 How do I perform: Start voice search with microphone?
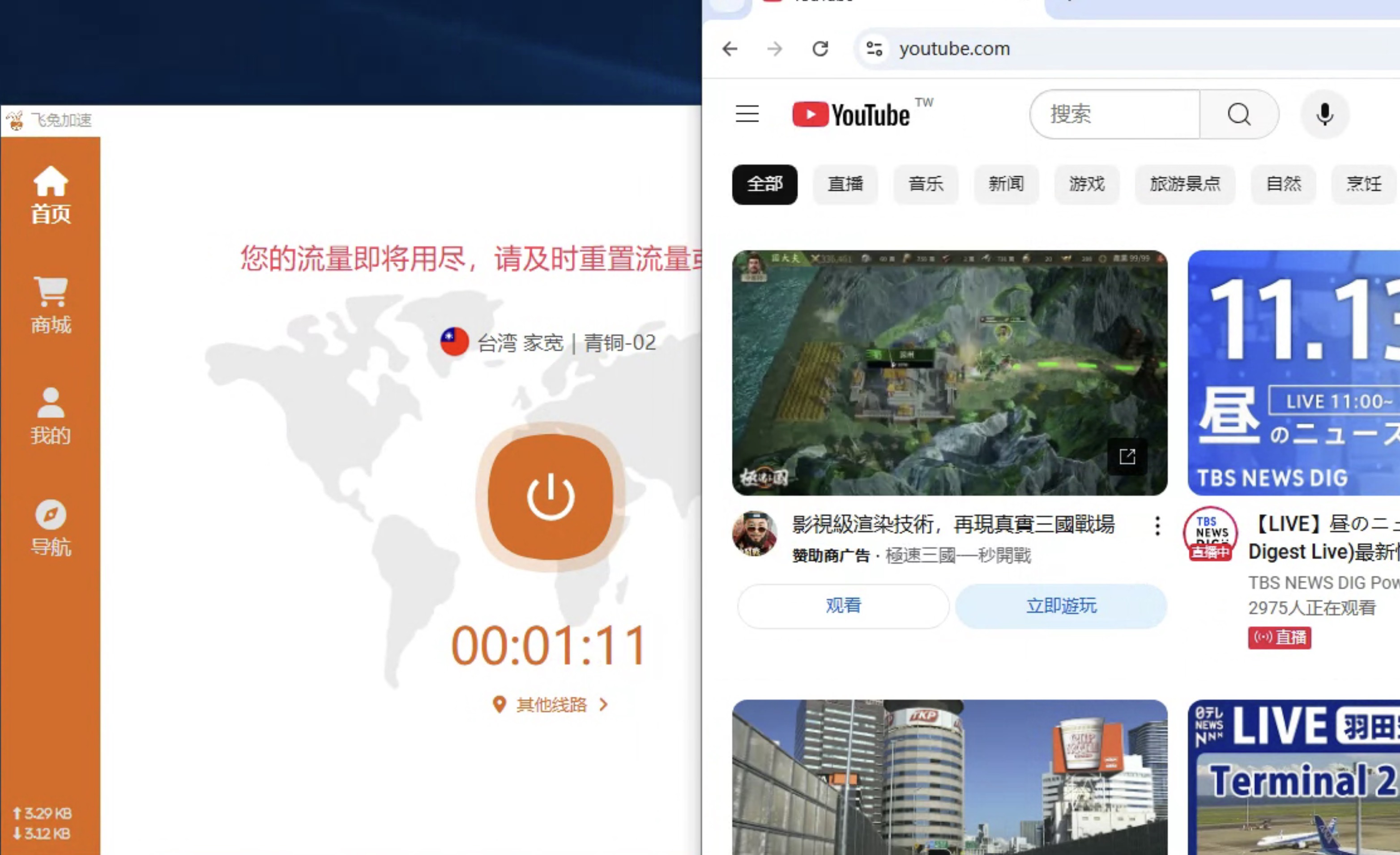click(1324, 114)
